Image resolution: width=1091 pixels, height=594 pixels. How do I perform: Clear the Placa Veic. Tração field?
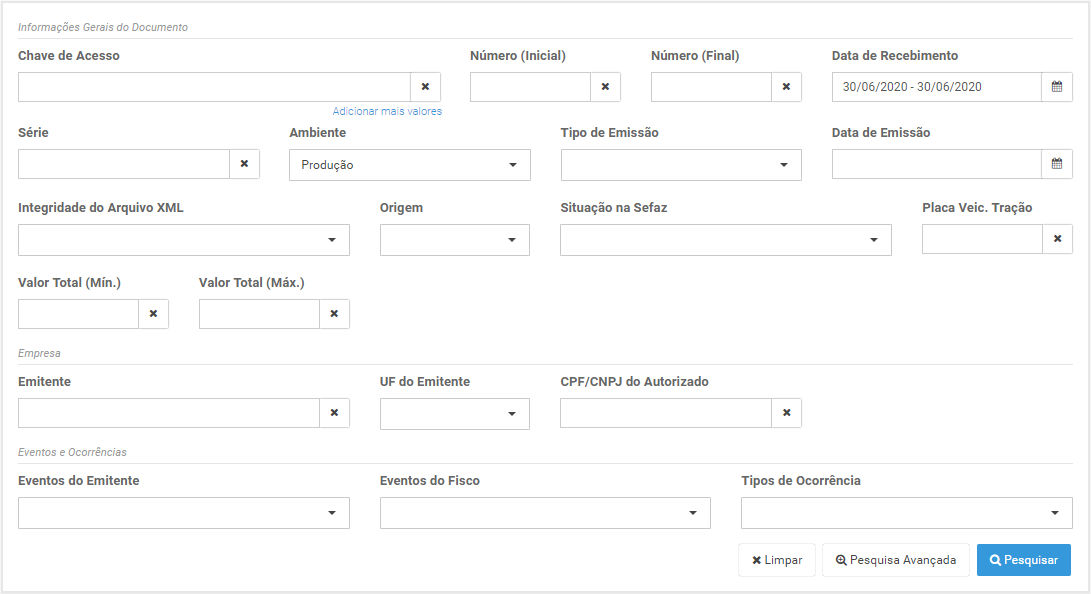pyautogui.click(x=1058, y=239)
